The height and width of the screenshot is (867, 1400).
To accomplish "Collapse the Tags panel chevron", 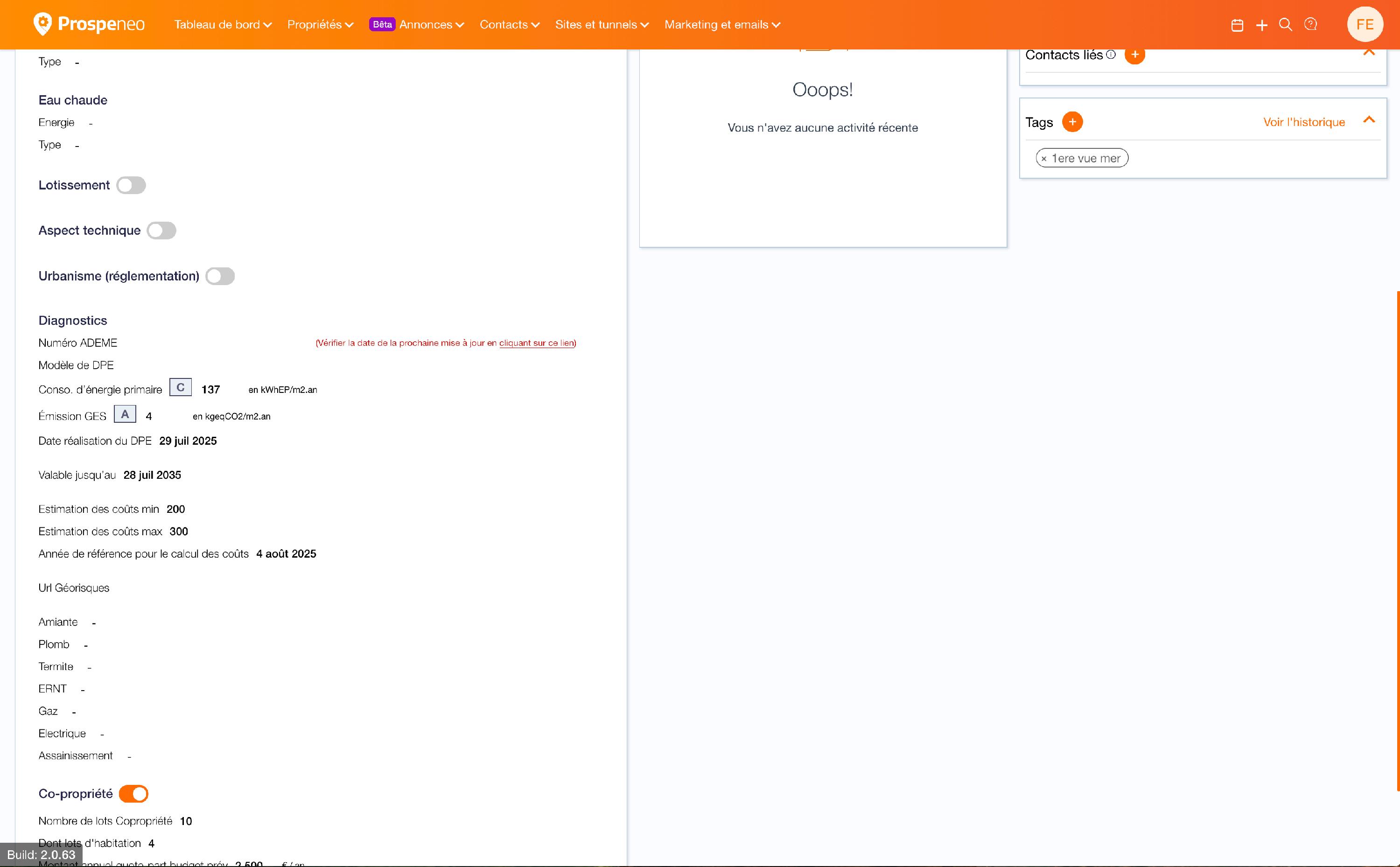I will pos(1368,120).
